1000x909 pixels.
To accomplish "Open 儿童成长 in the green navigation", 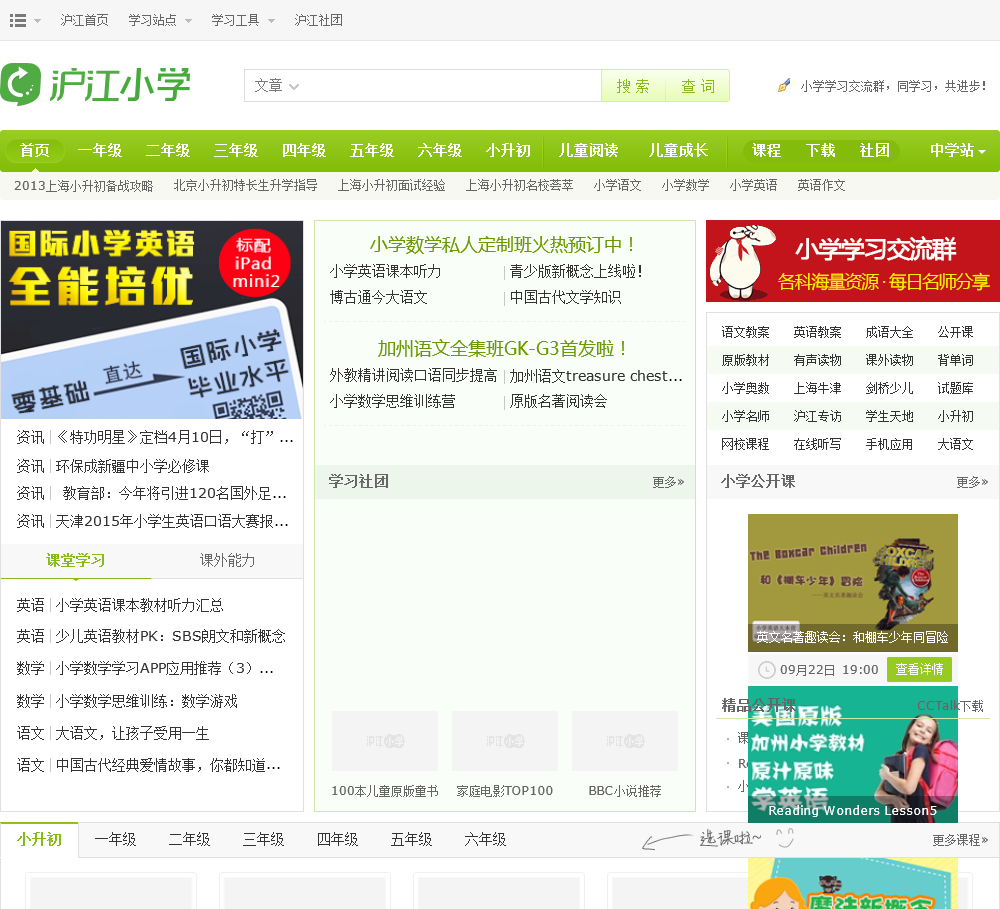I will tap(678, 151).
